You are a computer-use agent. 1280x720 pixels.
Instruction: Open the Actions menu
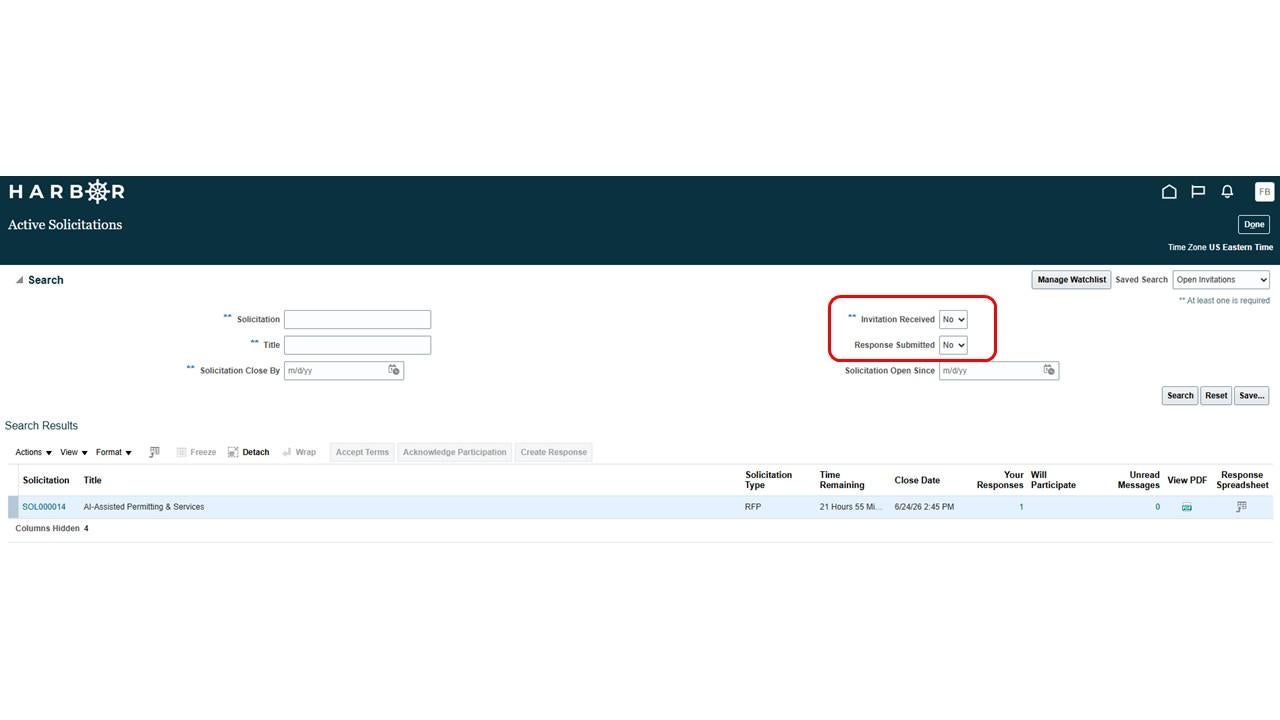[33, 452]
